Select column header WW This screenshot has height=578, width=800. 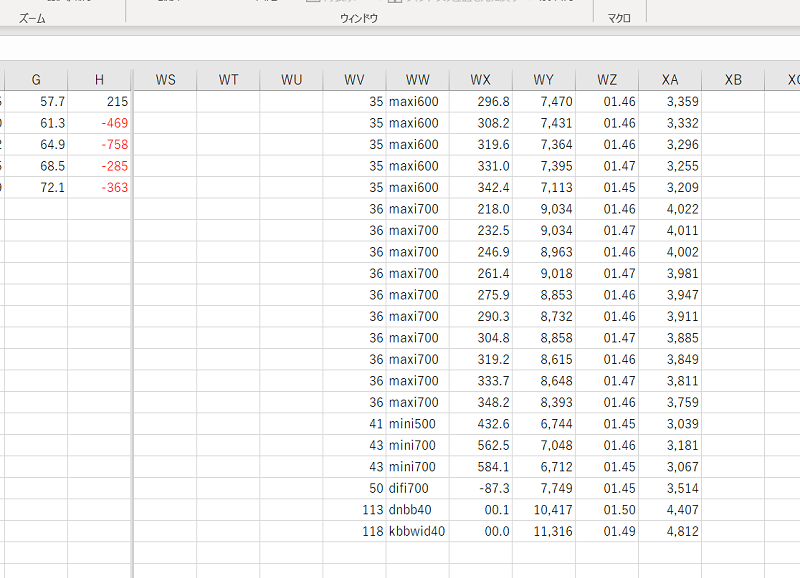click(418, 80)
